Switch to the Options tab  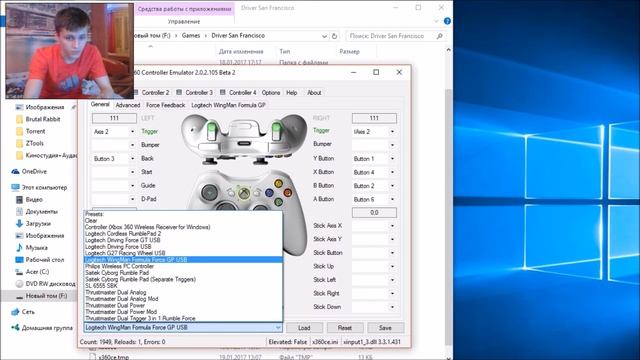(271, 93)
